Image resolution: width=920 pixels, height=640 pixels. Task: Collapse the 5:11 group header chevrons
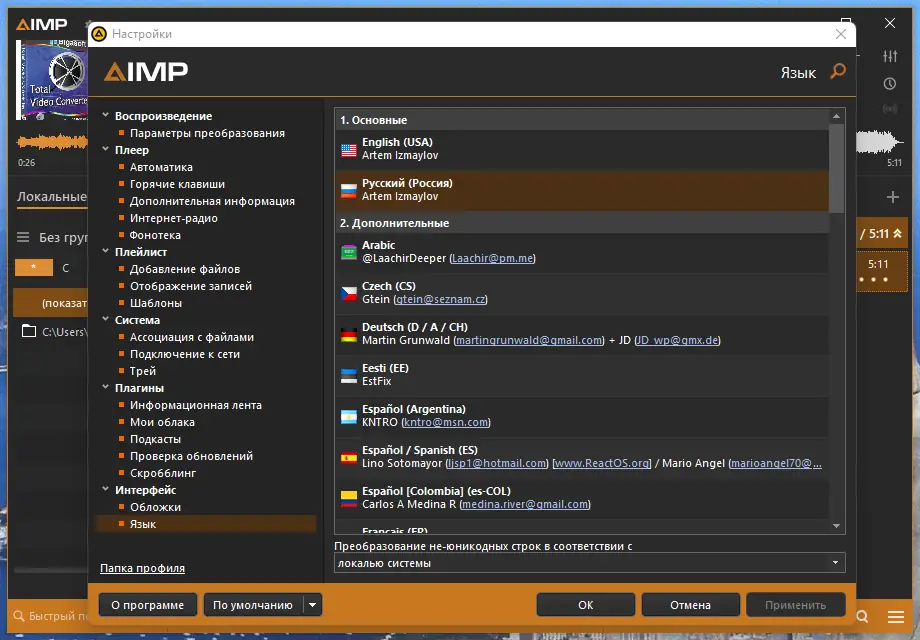[897, 234]
